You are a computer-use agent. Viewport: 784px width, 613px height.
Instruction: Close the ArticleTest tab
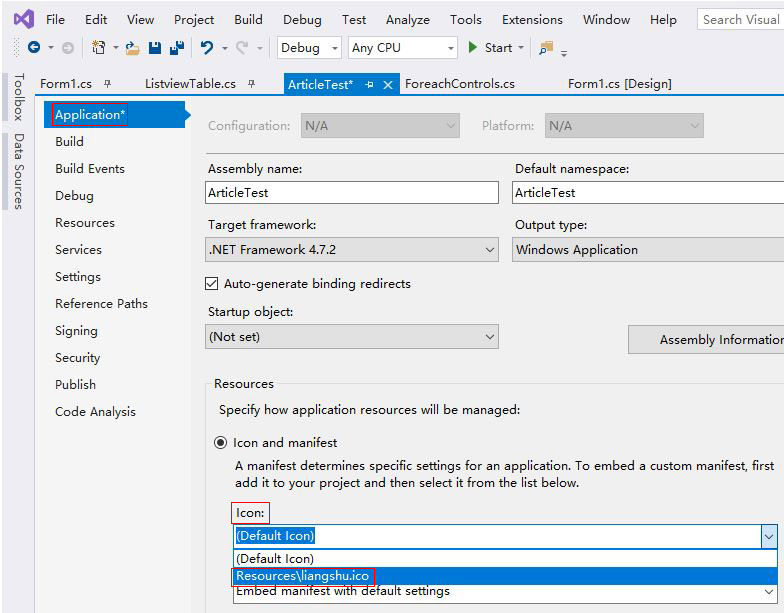388,85
